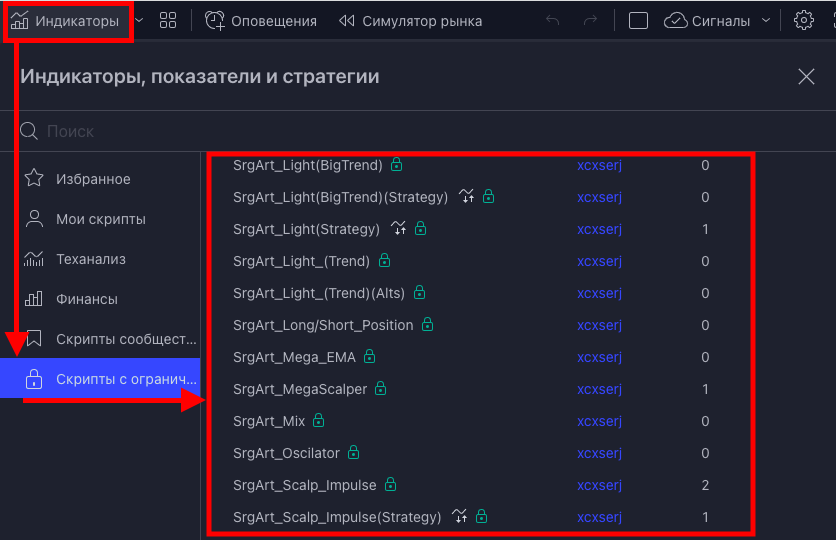Start the Симулятор рынка replay
The width and height of the screenshot is (836, 540).
tap(410, 21)
